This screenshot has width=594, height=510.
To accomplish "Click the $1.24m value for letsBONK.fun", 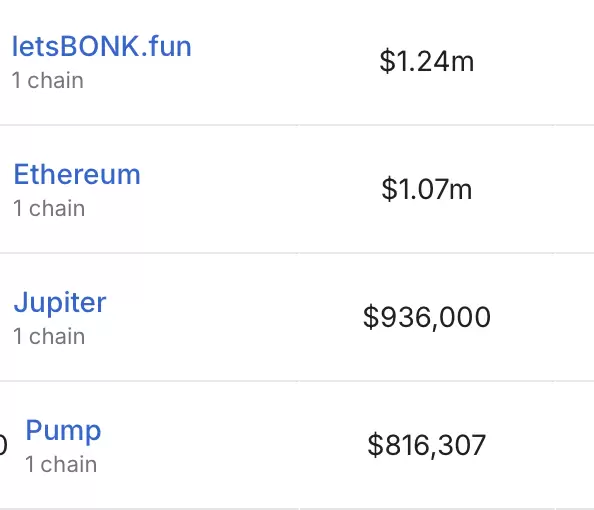I will (427, 61).
